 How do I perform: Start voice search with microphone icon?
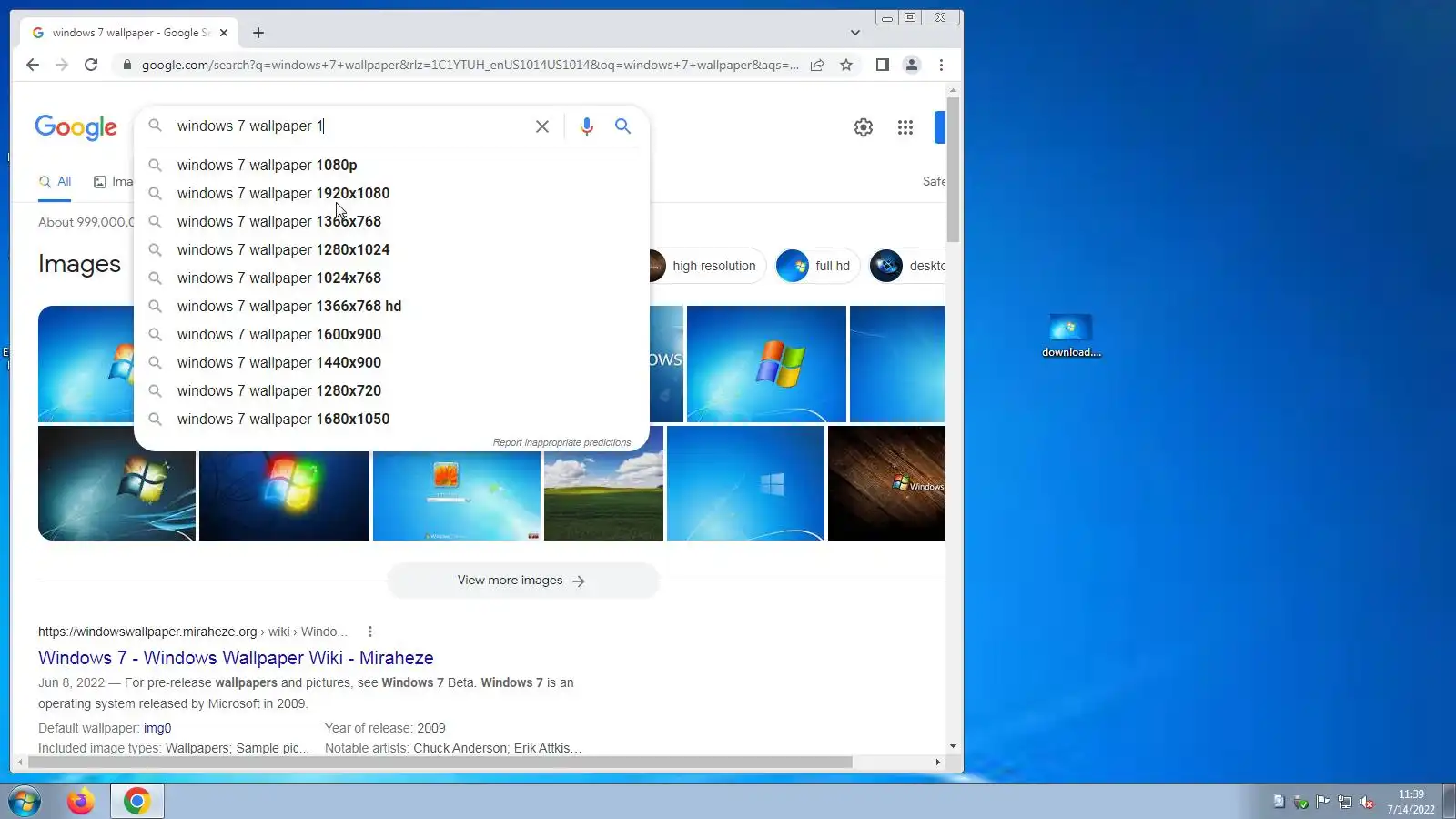587,126
